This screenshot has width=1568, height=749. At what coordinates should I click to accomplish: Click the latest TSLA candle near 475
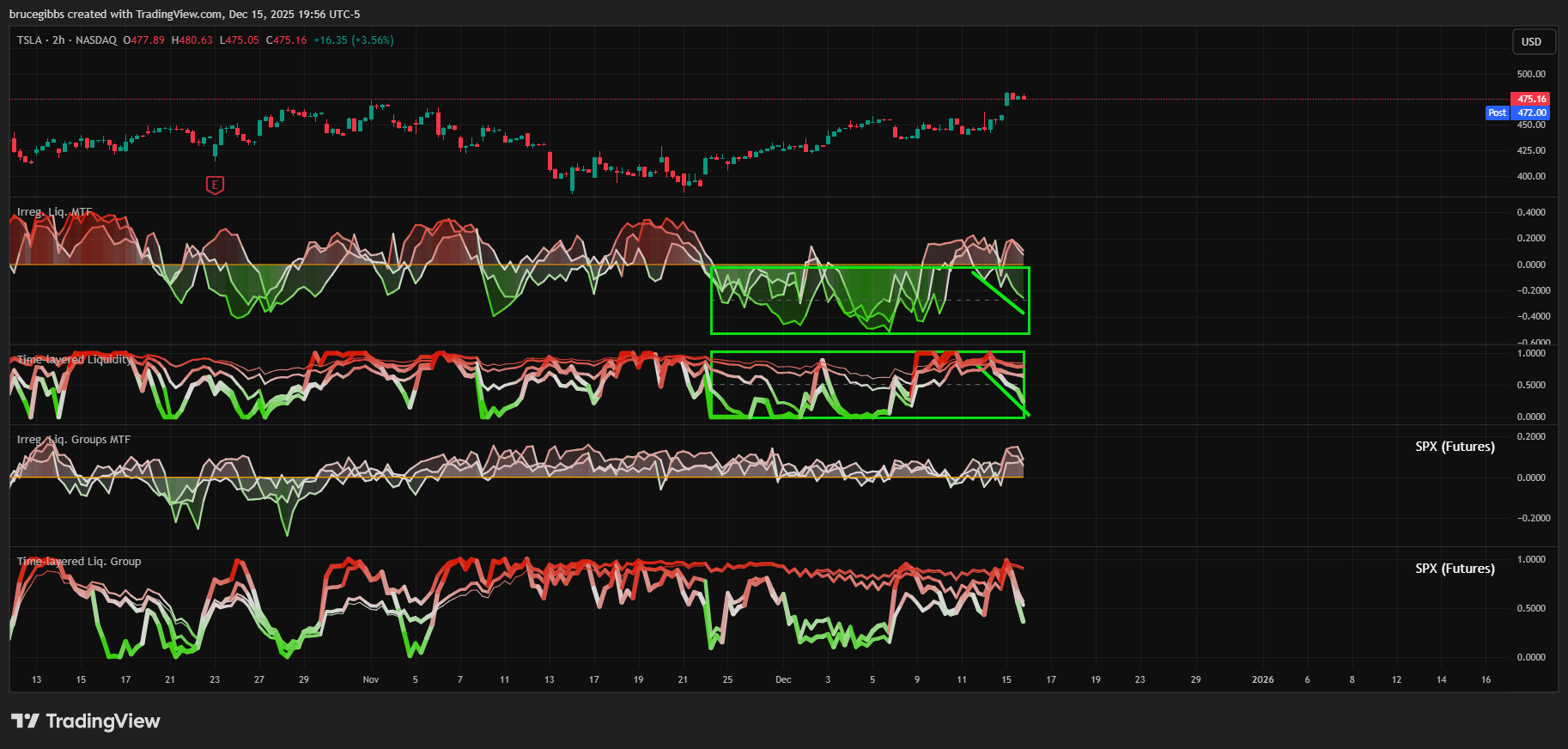1023,97
